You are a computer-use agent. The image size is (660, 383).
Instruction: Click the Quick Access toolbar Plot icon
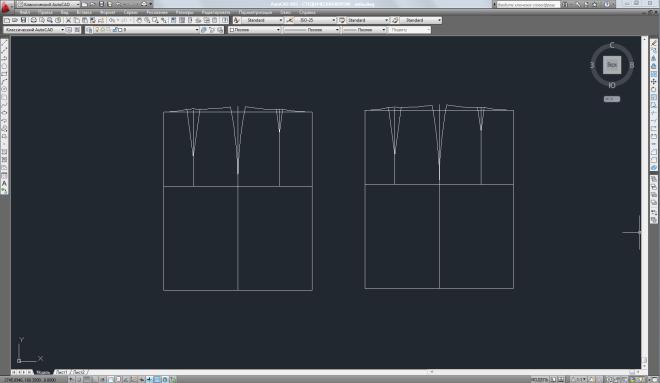[144, 4]
